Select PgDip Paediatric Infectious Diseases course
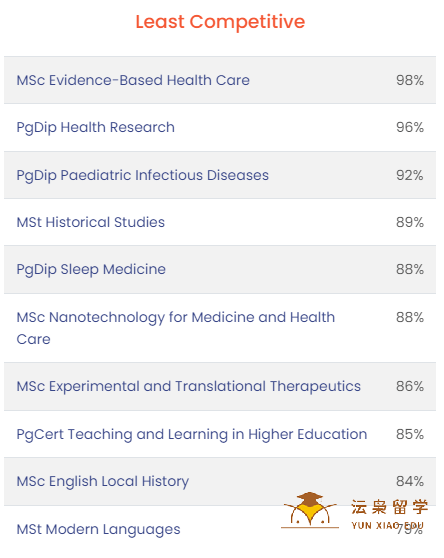Screen dimensions: 444x558 pyautogui.click(x=143, y=175)
